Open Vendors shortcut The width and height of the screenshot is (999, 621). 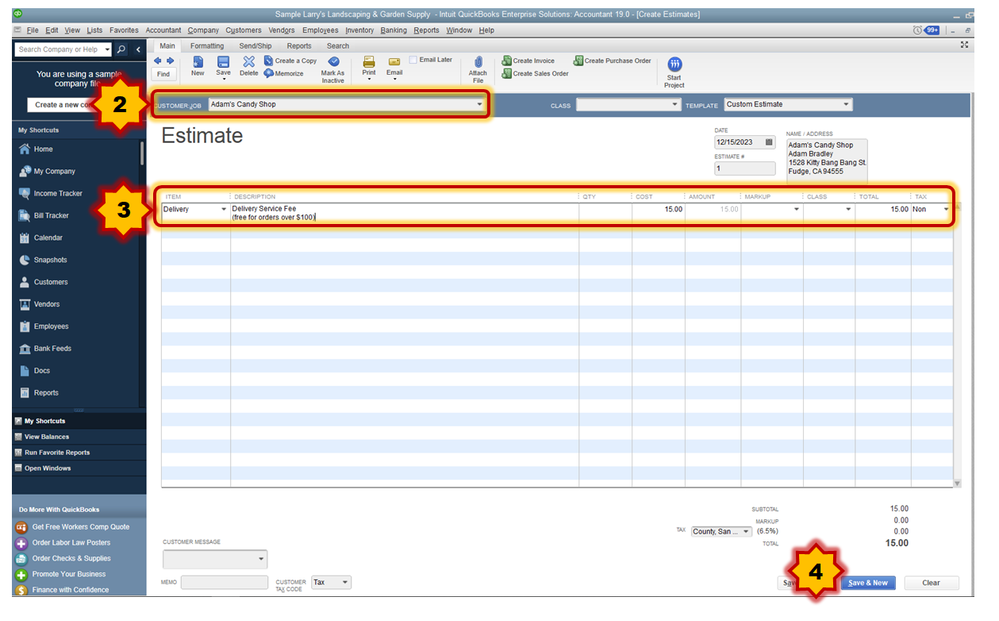[x=40, y=304]
